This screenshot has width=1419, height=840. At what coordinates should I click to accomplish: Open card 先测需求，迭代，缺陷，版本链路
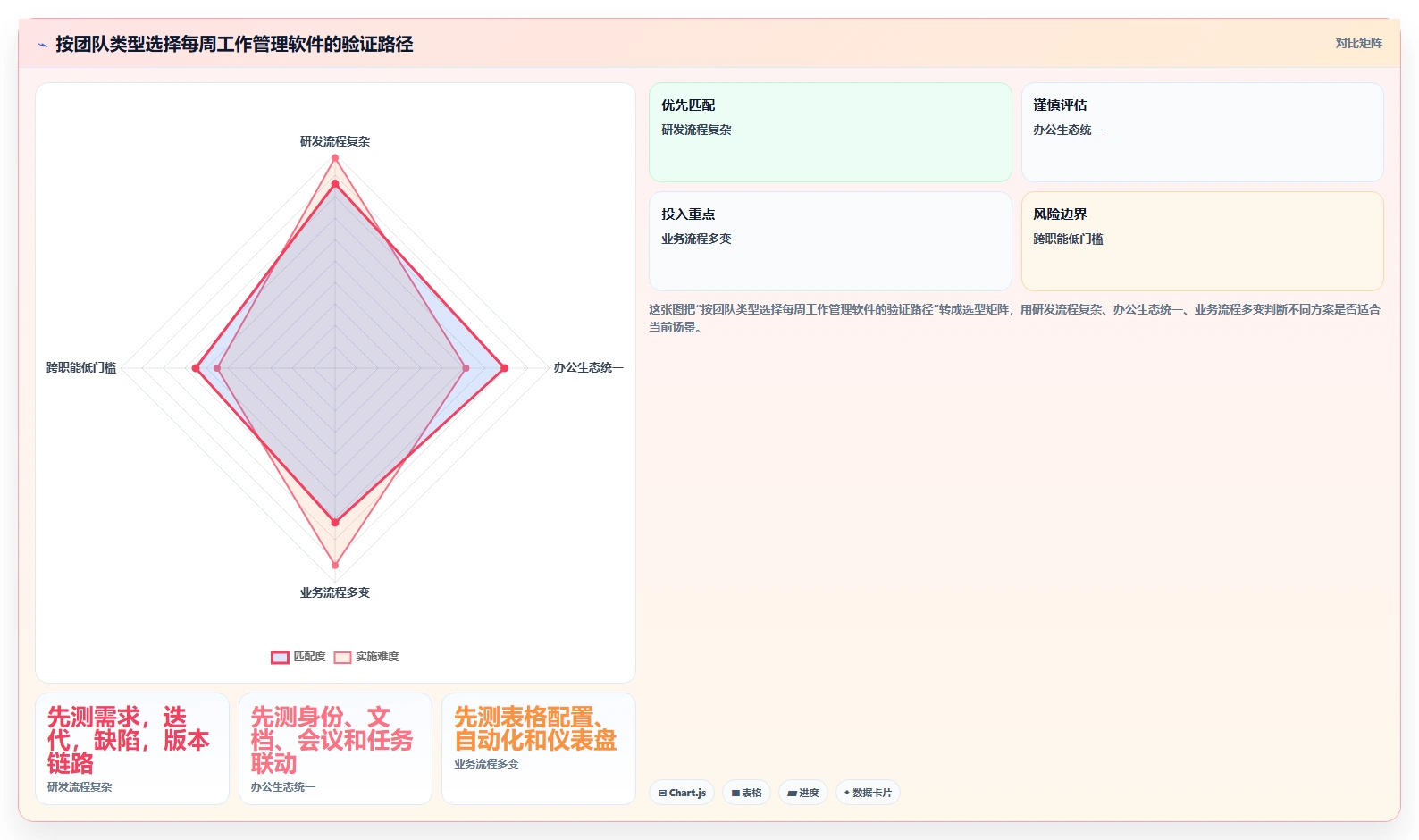tap(132, 749)
